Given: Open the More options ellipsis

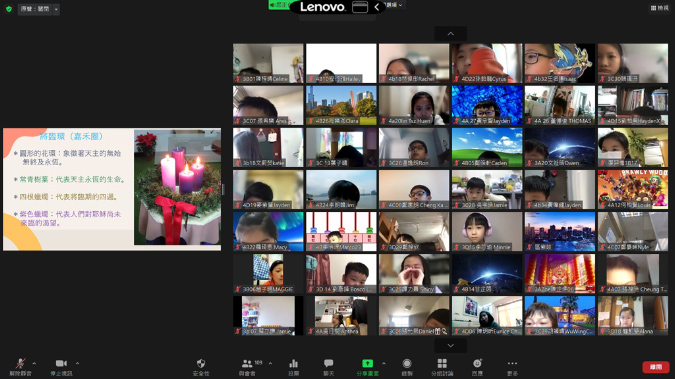Looking at the screenshot, I should point(512,367).
